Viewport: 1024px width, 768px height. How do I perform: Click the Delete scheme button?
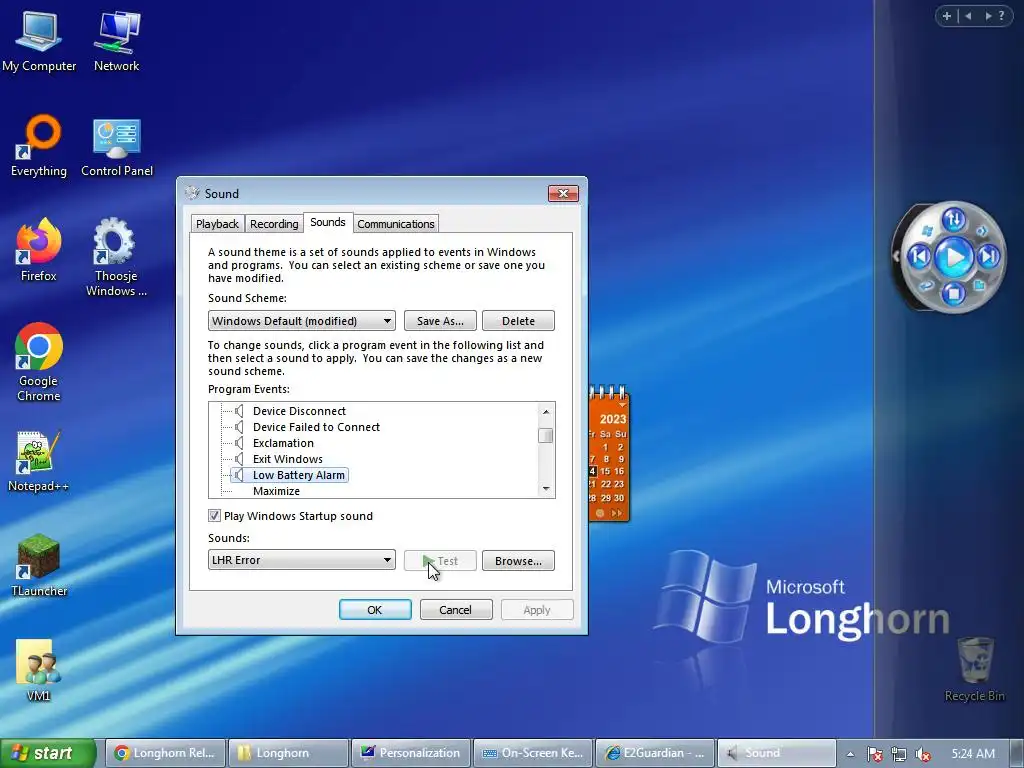518,321
